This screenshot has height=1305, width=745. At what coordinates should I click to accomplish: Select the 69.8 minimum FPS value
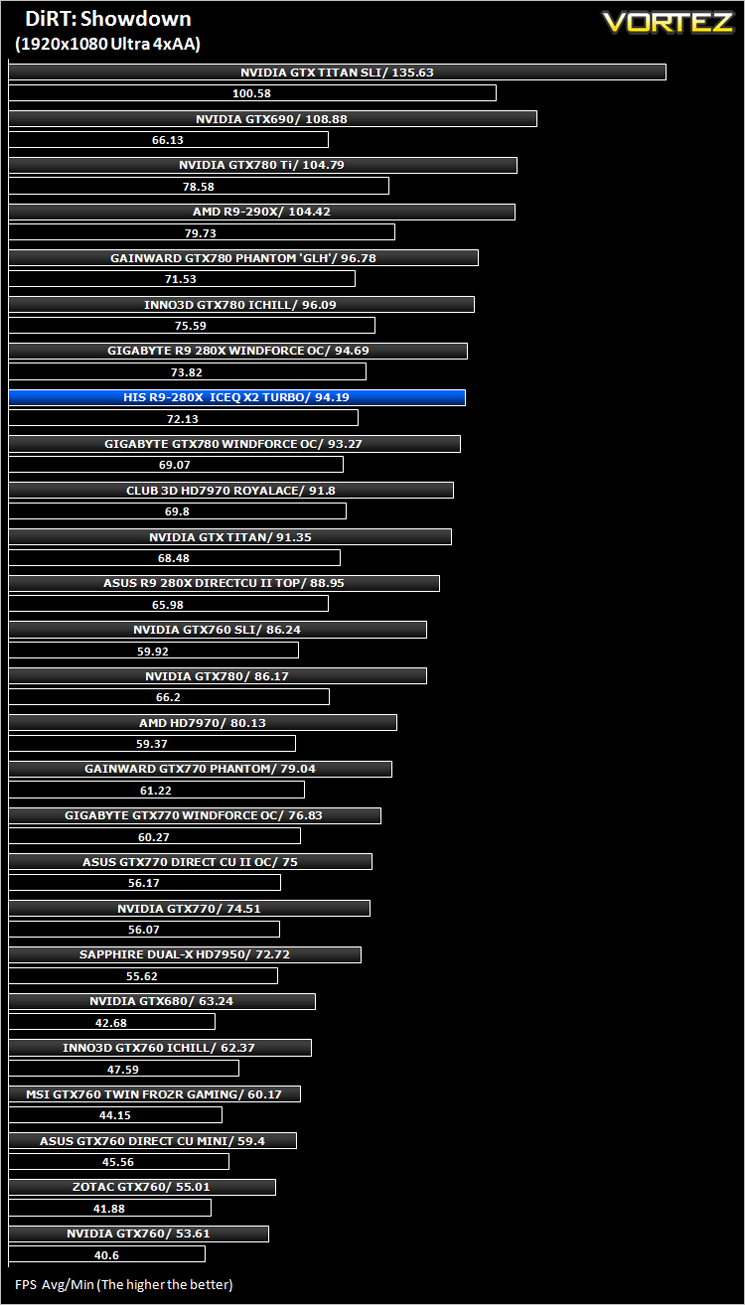pyautogui.click(x=177, y=512)
